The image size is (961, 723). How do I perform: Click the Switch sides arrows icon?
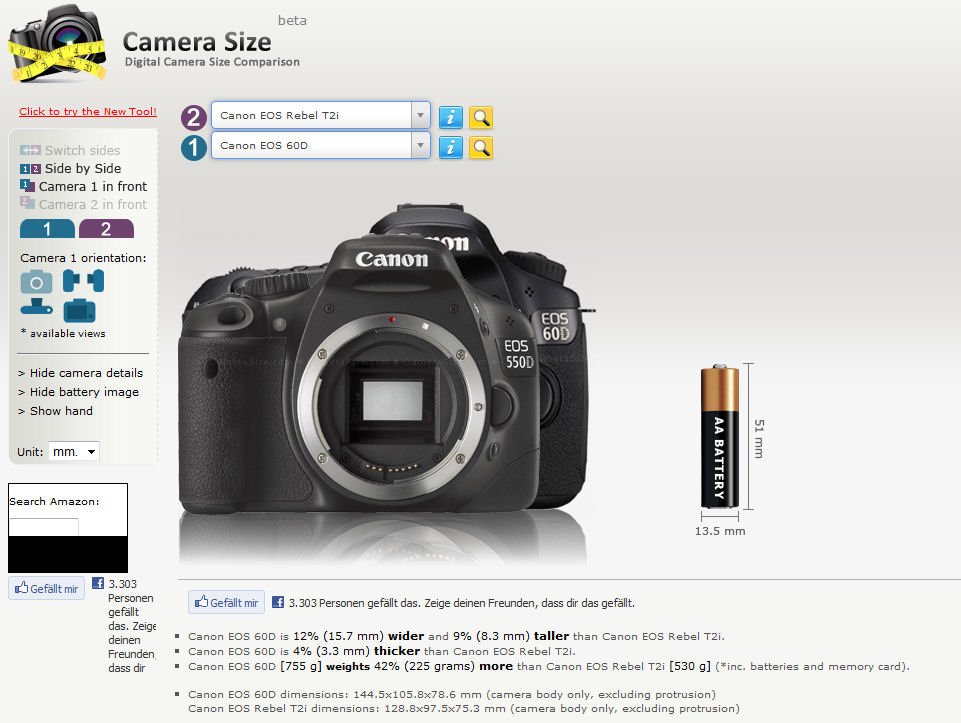click(x=30, y=150)
